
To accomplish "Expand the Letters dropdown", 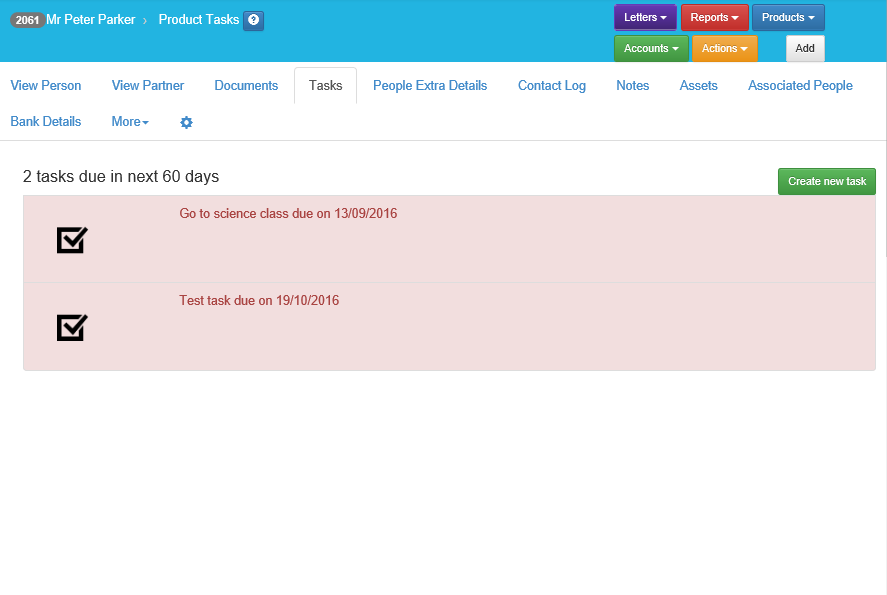I will pos(645,18).
